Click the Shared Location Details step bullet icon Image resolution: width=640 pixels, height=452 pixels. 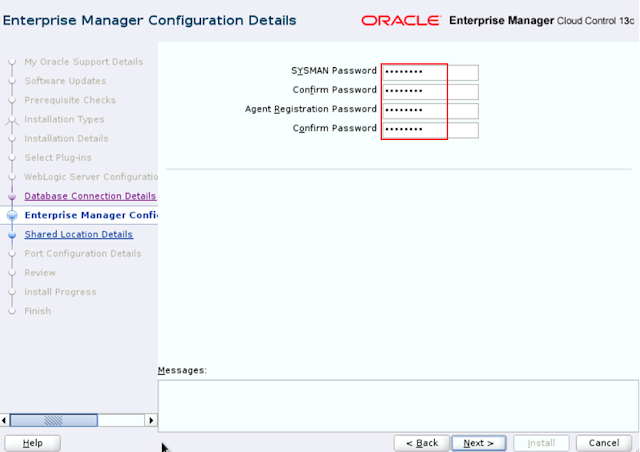pos(12,235)
